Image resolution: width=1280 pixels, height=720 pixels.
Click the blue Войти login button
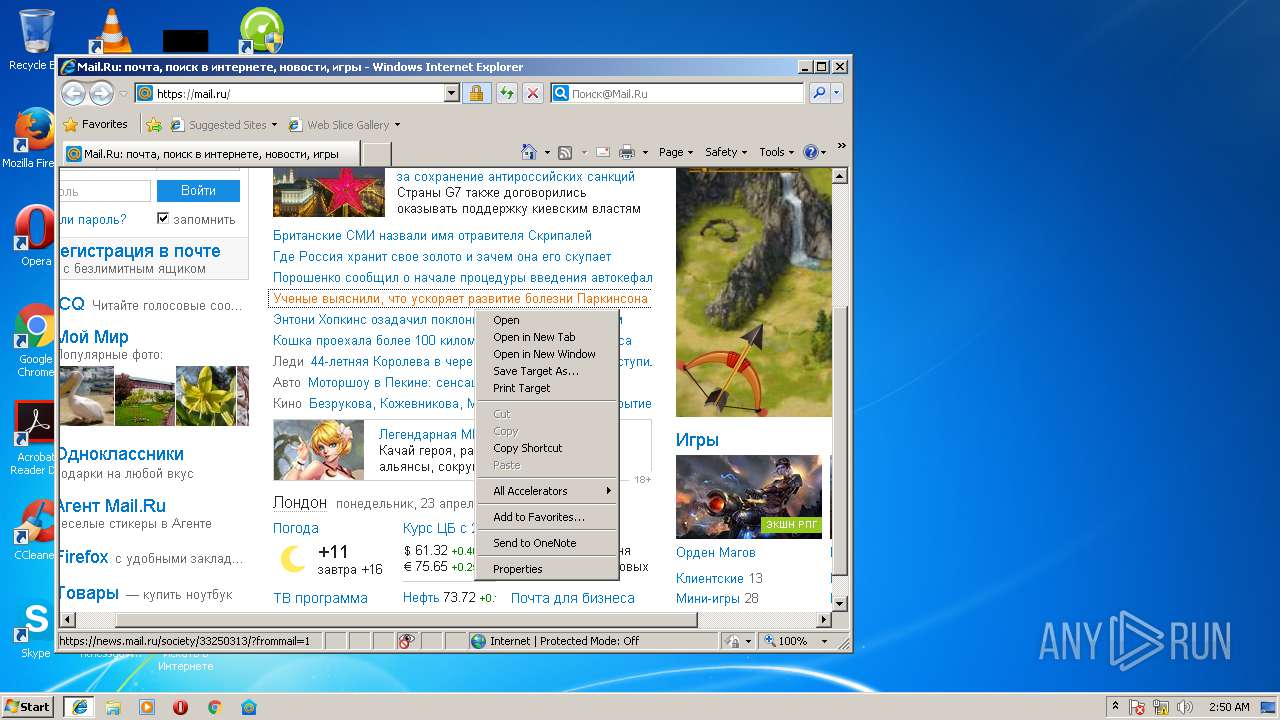click(198, 190)
